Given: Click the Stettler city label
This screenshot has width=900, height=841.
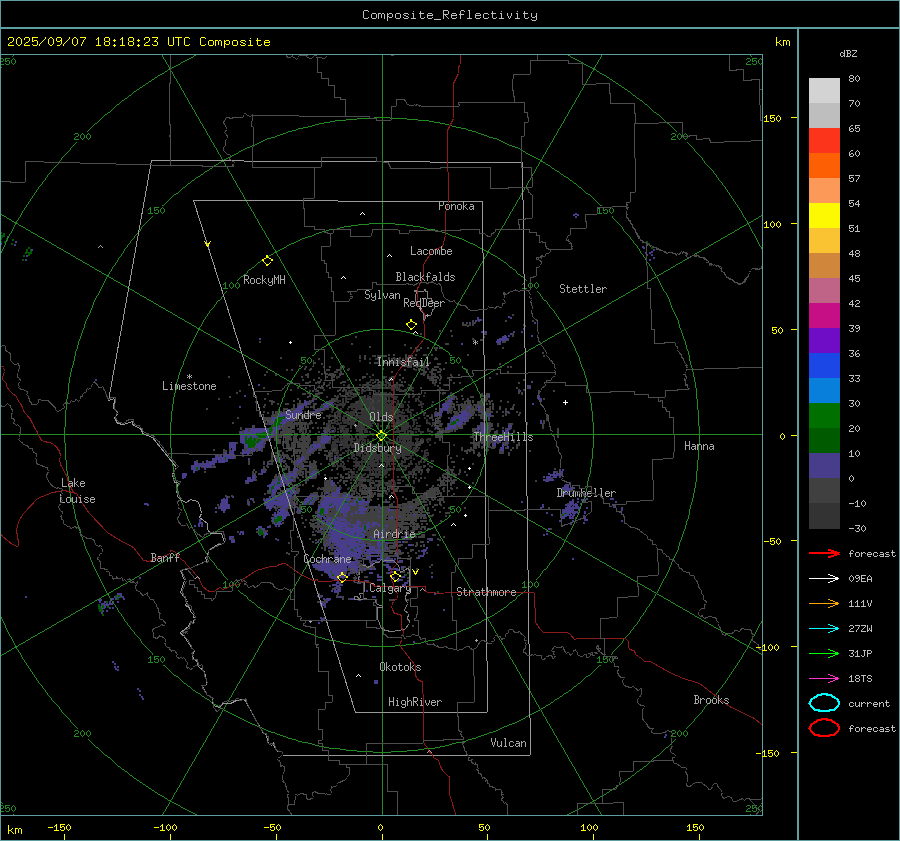Looking at the screenshot, I should point(583,289).
